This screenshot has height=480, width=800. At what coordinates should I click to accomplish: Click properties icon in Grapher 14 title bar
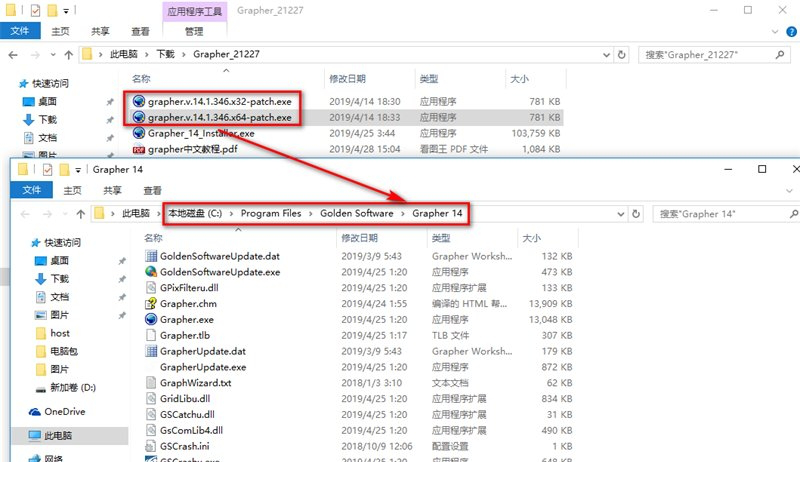pyautogui.click(x=47, y=169)
